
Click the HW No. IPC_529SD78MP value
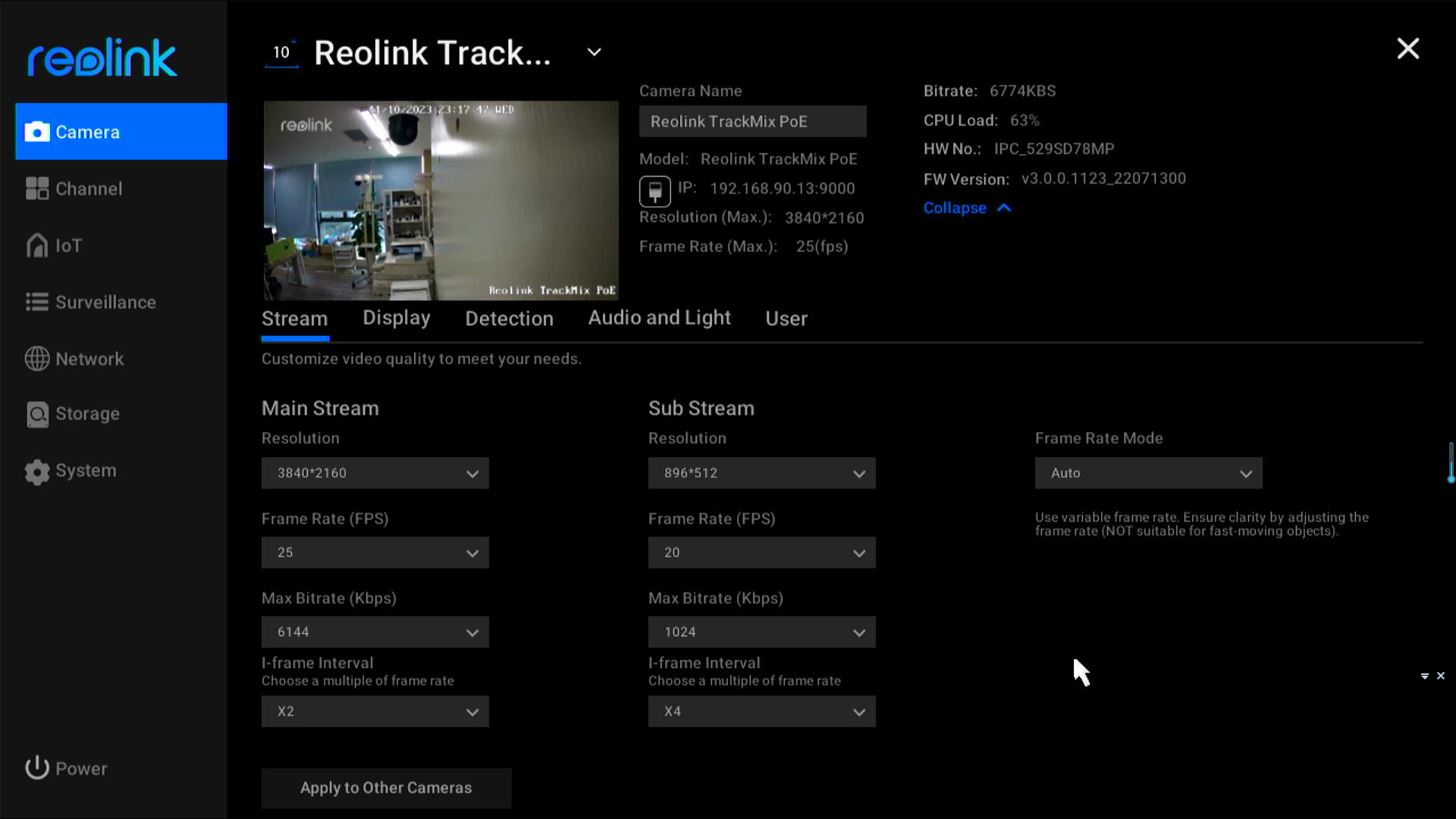click(1054, 149)
